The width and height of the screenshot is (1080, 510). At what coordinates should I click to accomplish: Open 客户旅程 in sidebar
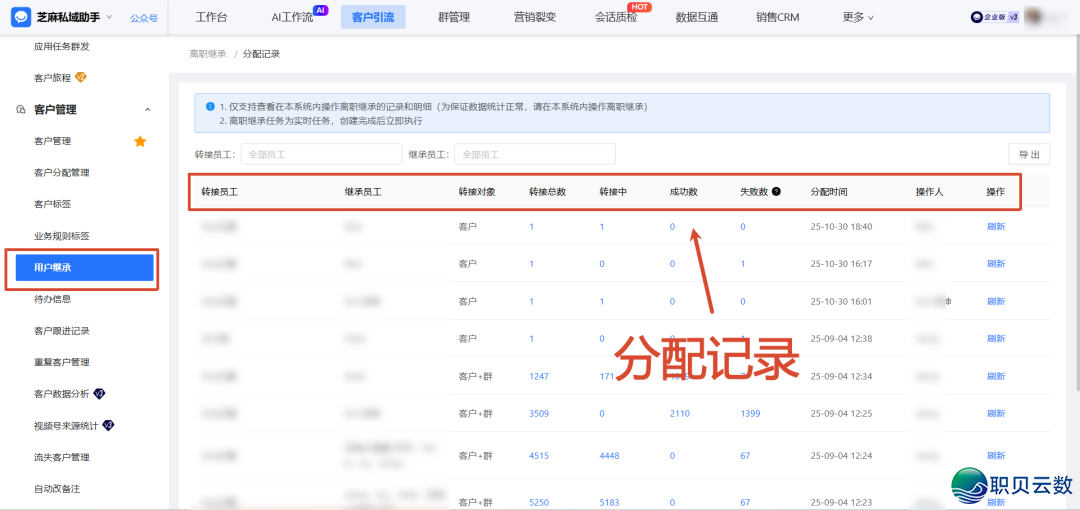click(52, 78)
